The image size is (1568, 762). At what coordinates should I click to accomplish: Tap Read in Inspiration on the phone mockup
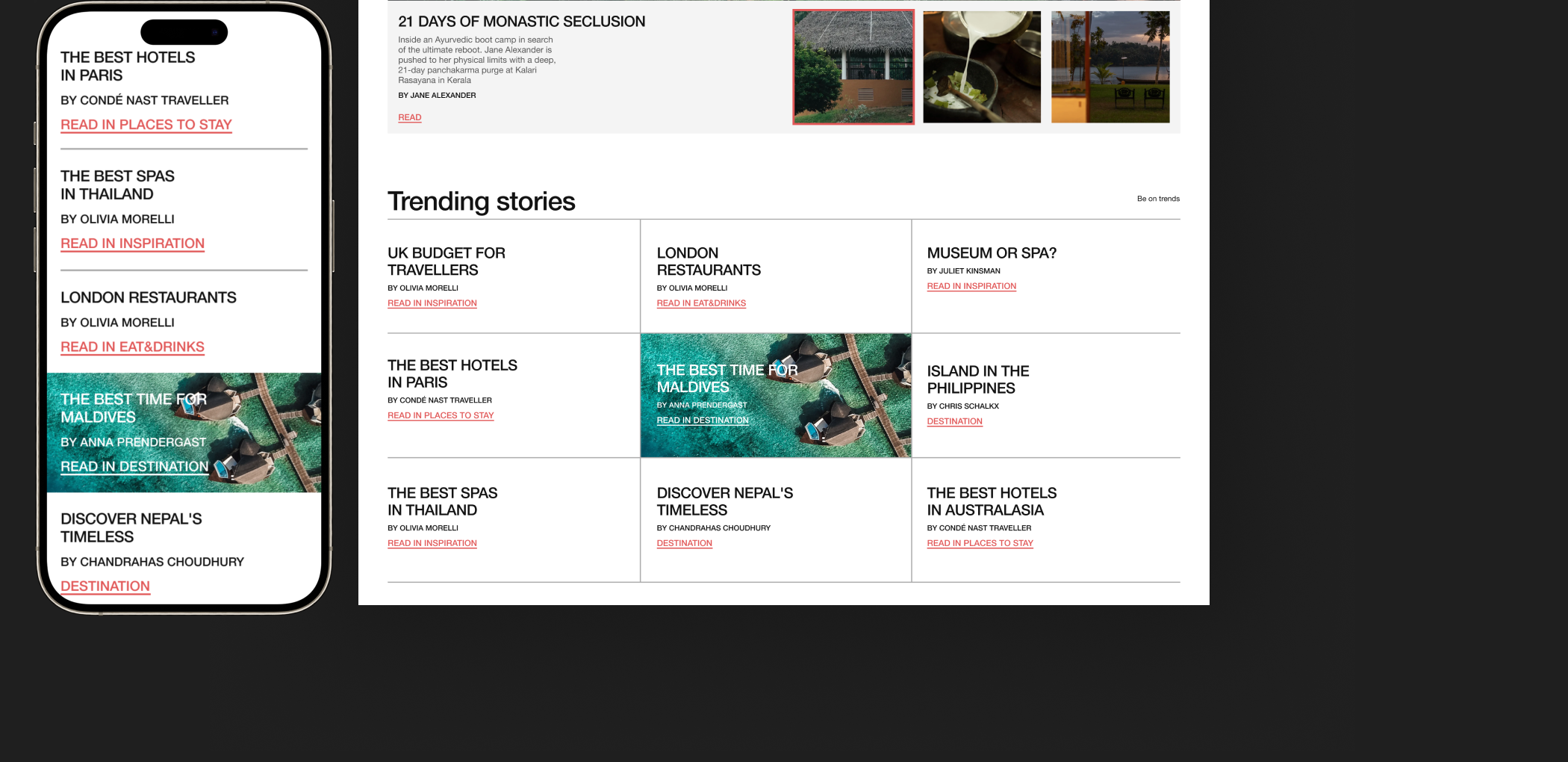[x=132, y=244]
